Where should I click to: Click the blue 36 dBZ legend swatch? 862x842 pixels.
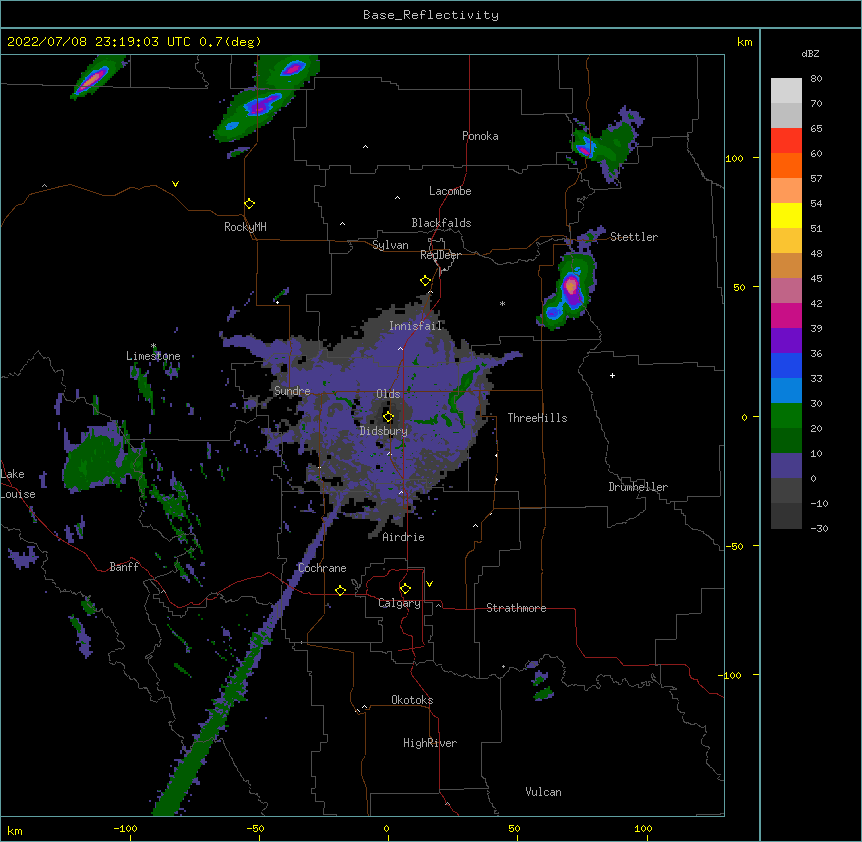pos(786,365)
